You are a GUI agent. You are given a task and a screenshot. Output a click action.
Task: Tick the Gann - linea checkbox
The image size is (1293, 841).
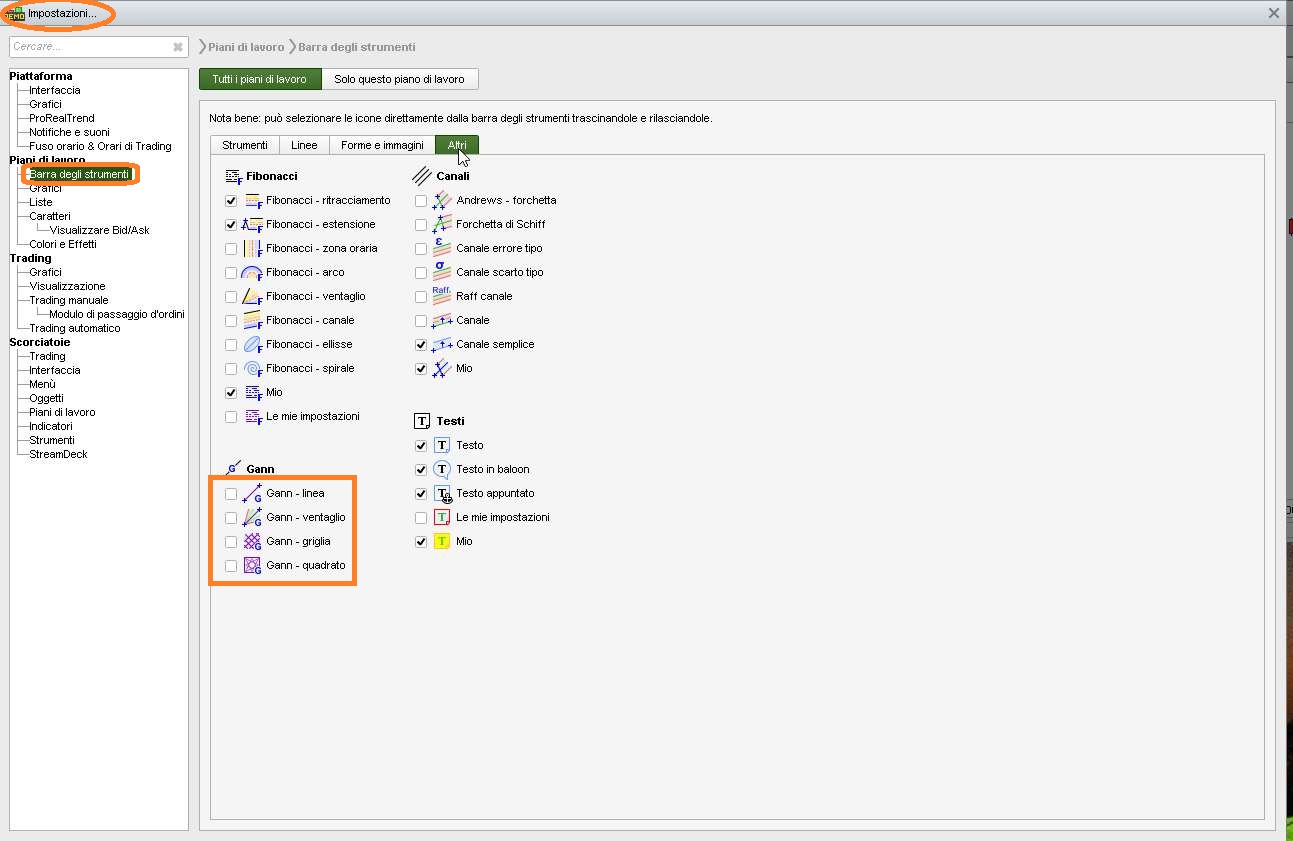231,493
